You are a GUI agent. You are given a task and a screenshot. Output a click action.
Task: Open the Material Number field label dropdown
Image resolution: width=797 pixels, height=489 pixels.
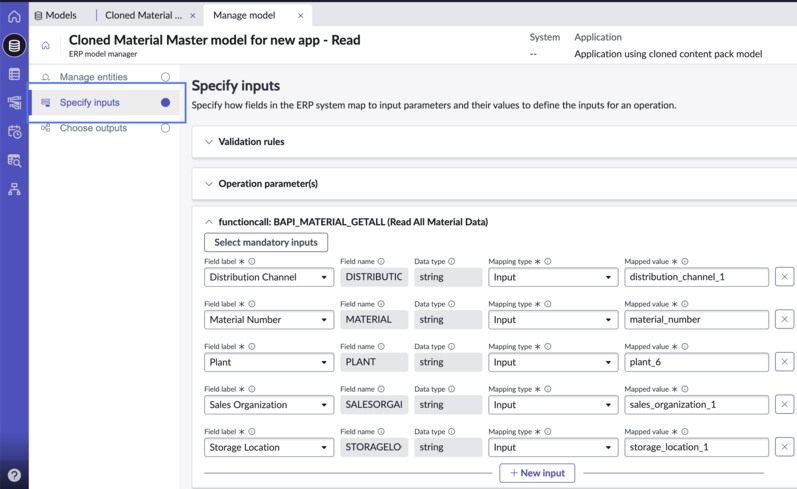click(269, 319)
